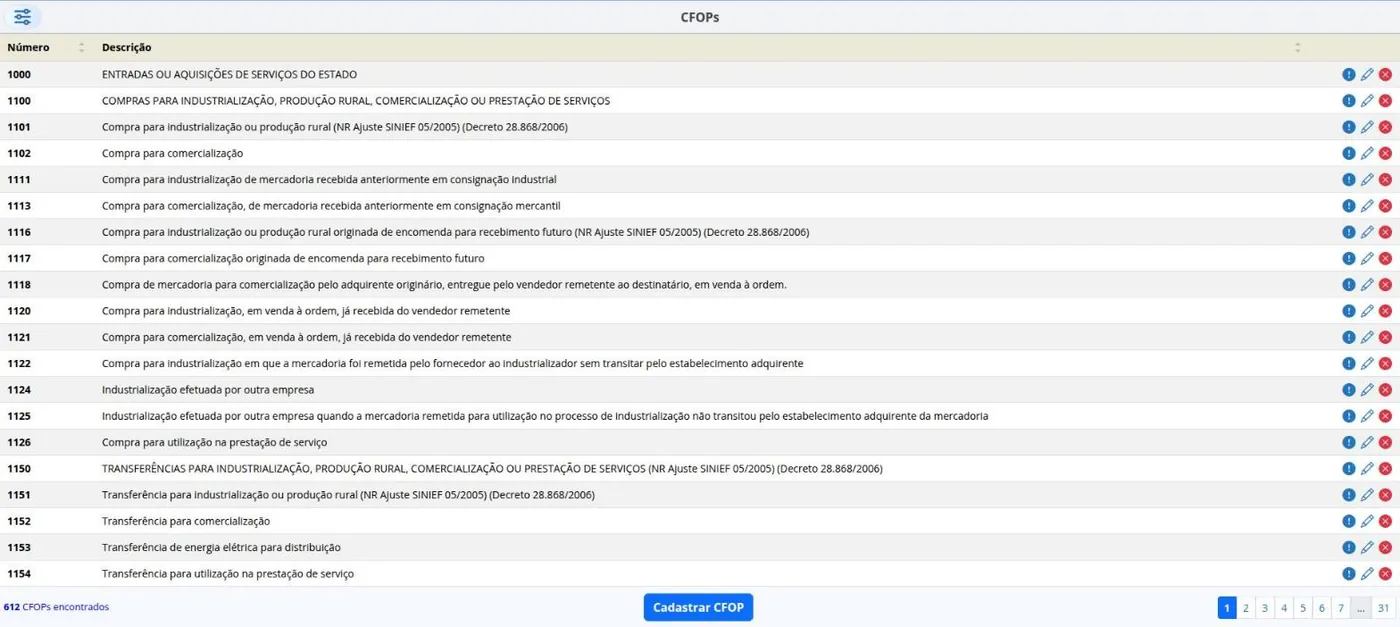This screenshot has height=627, width=1400.
Task: Sort table by Descrição column arrows
Action: [x=1298, y=48]
